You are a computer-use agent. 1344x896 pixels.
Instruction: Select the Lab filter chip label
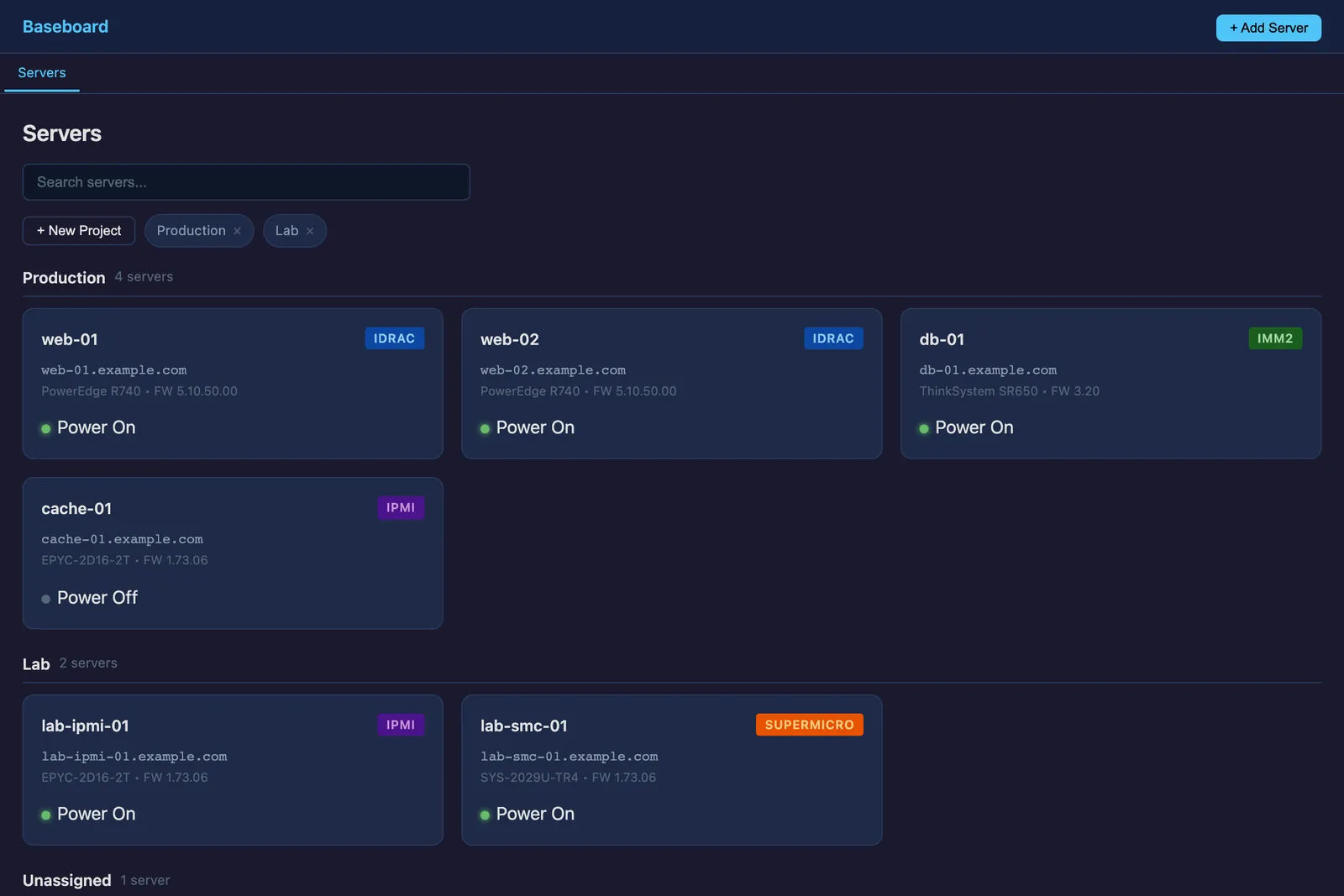click(286, 231)
